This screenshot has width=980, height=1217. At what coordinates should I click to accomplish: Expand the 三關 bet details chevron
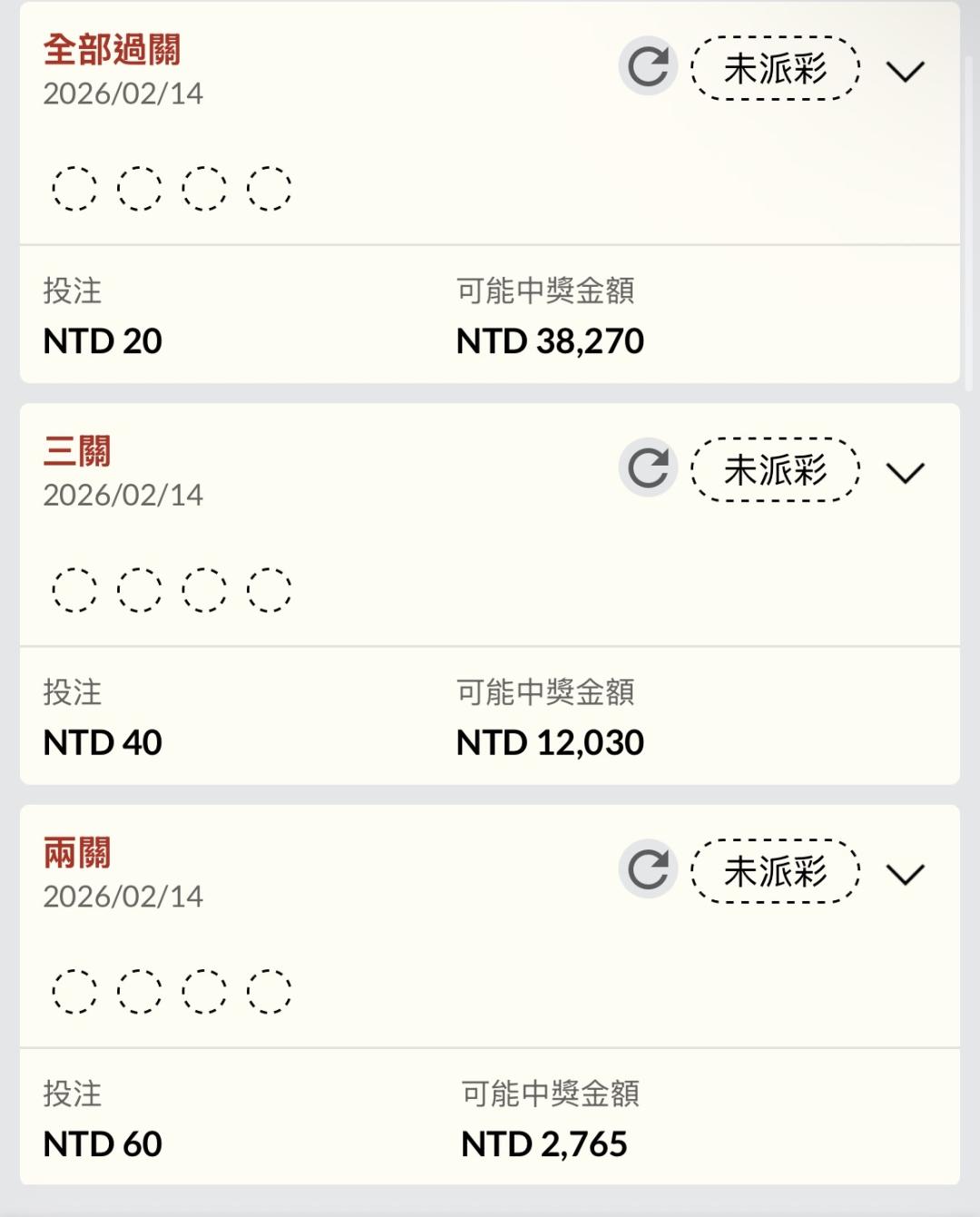[x=905, y=472]
